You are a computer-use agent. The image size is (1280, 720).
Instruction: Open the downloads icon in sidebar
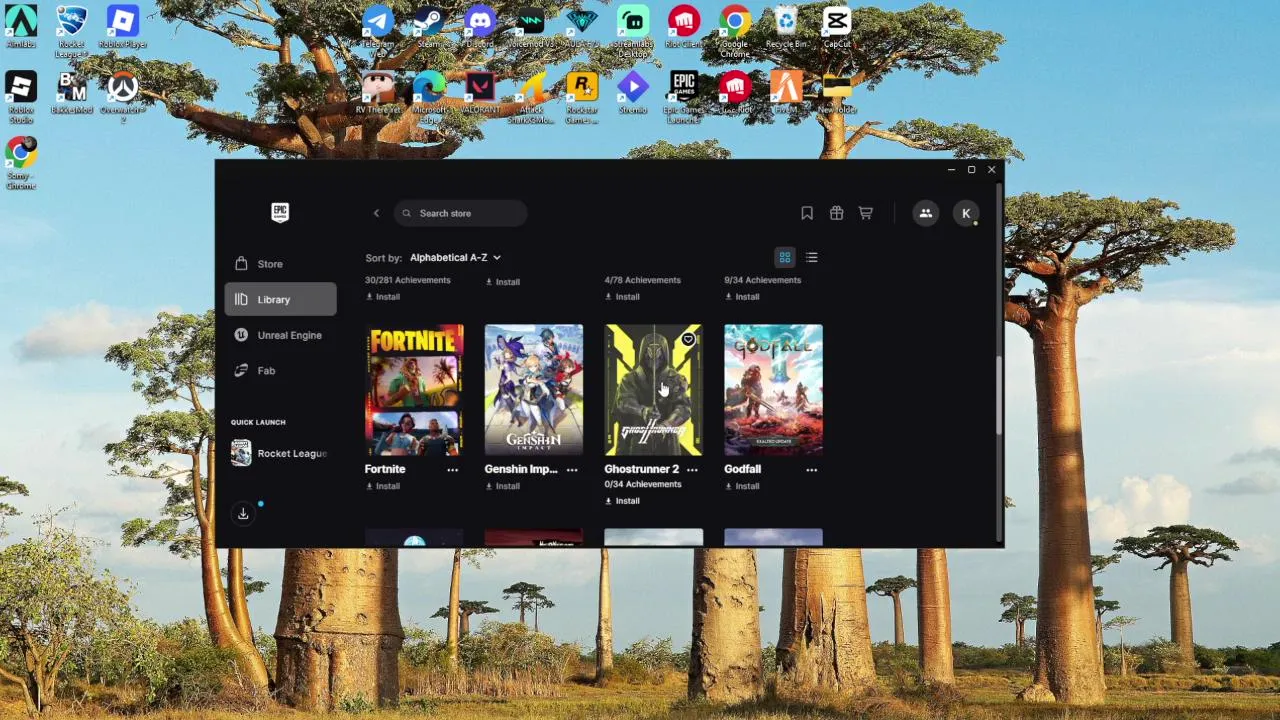243,513
